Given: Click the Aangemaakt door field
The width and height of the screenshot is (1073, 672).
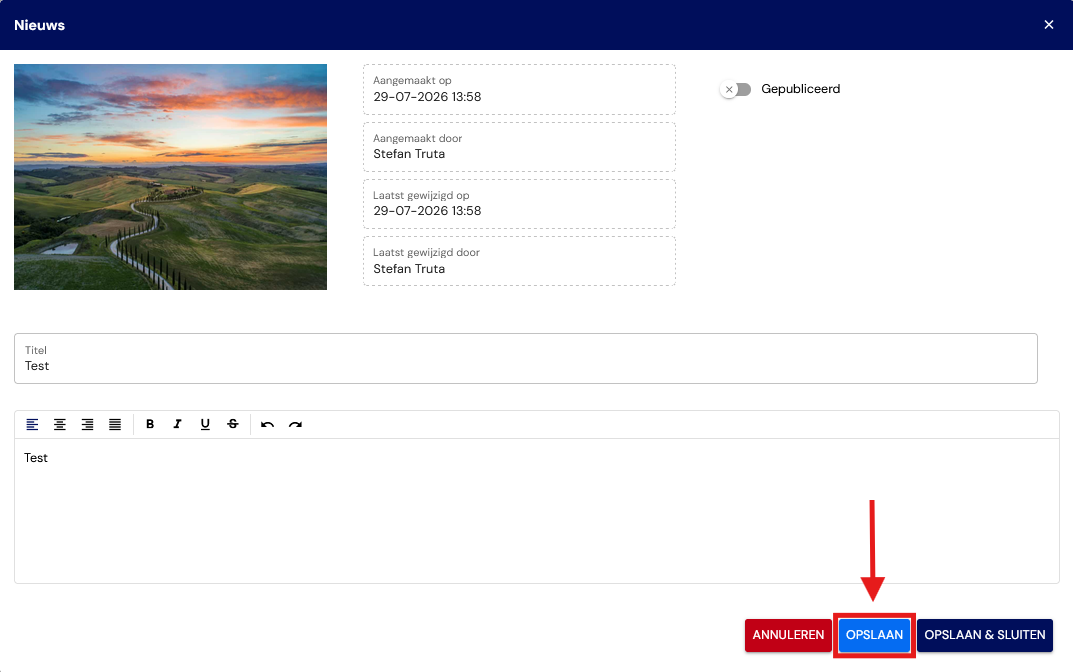Looking at the screenshot, I should [x=519, y=146].
